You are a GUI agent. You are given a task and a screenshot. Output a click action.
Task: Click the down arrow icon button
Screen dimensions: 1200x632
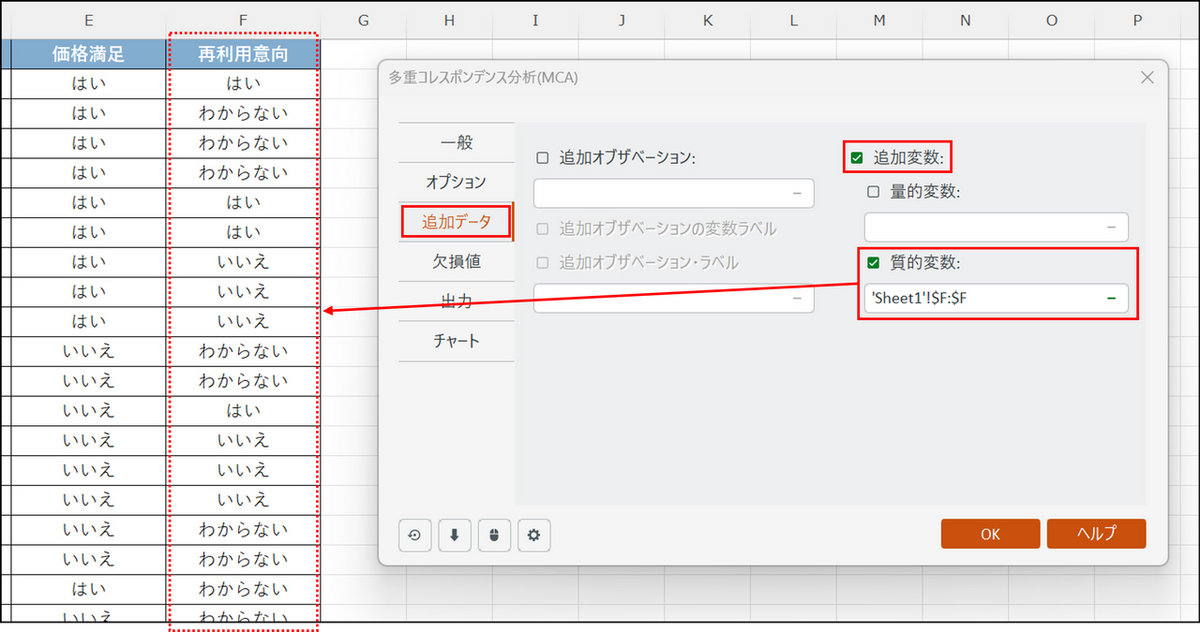(454, 535)
